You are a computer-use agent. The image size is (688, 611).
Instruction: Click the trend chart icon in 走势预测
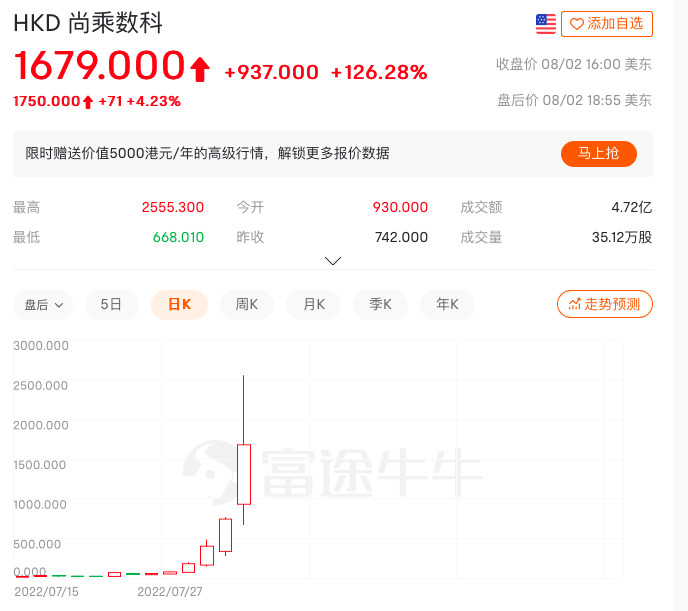coord(574,304)
